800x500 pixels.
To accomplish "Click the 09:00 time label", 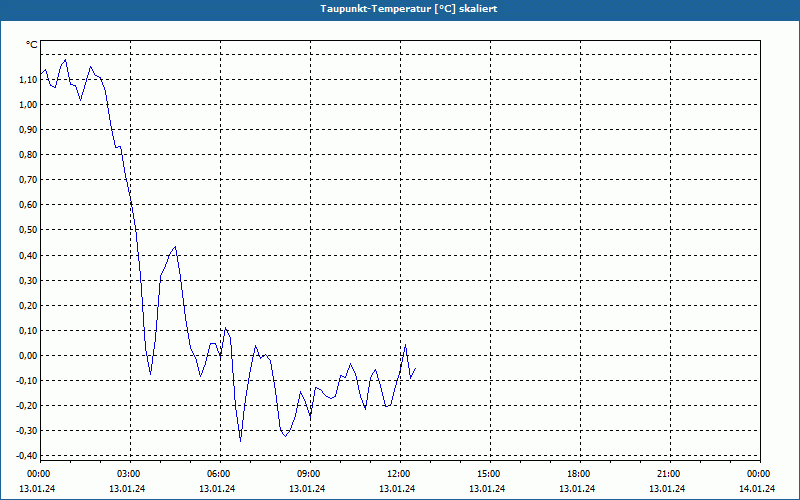I will point(310,474).
